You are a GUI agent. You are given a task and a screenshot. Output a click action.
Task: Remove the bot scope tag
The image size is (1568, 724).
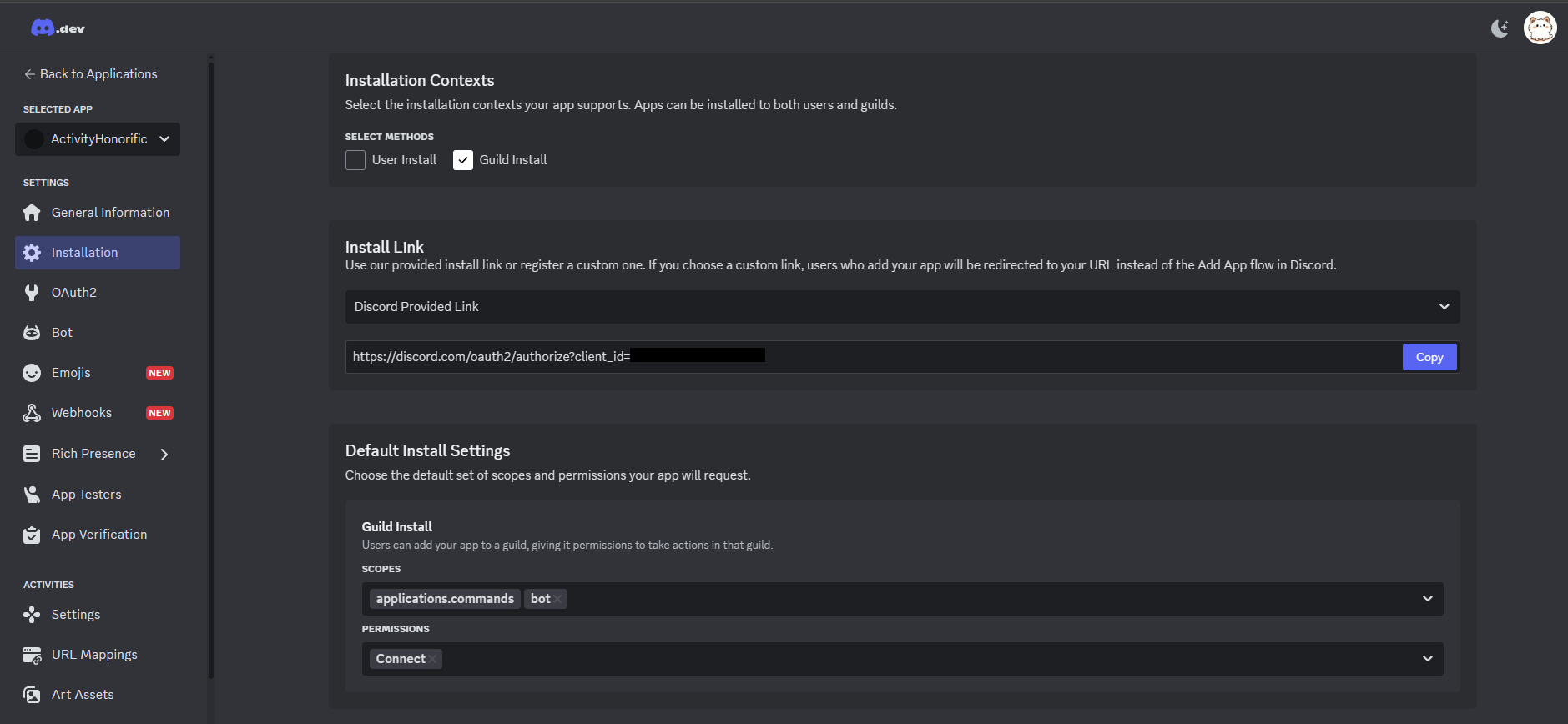click(x=557, y=599)
